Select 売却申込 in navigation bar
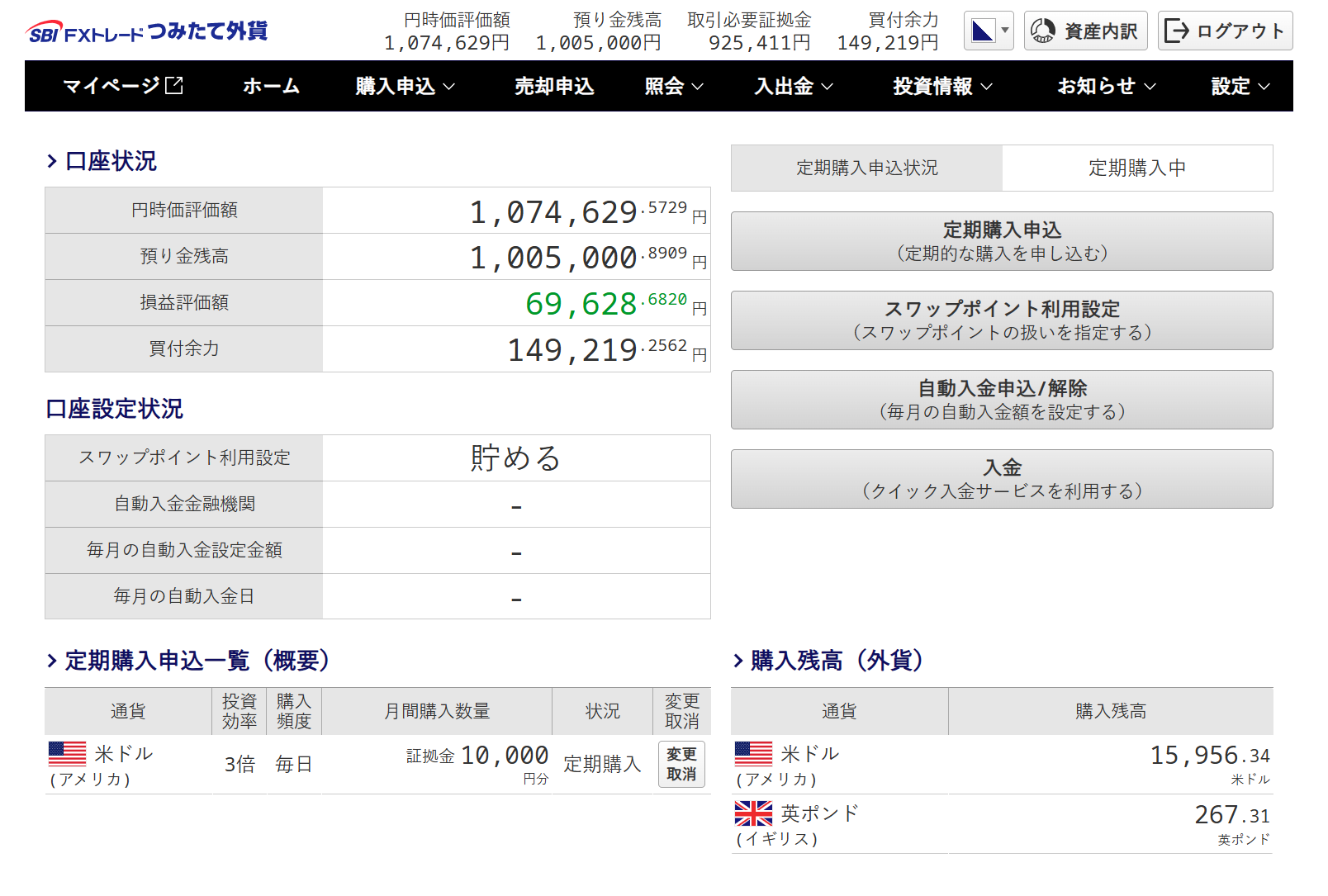This screenshot has height=896, width=1328. (554, 86)
